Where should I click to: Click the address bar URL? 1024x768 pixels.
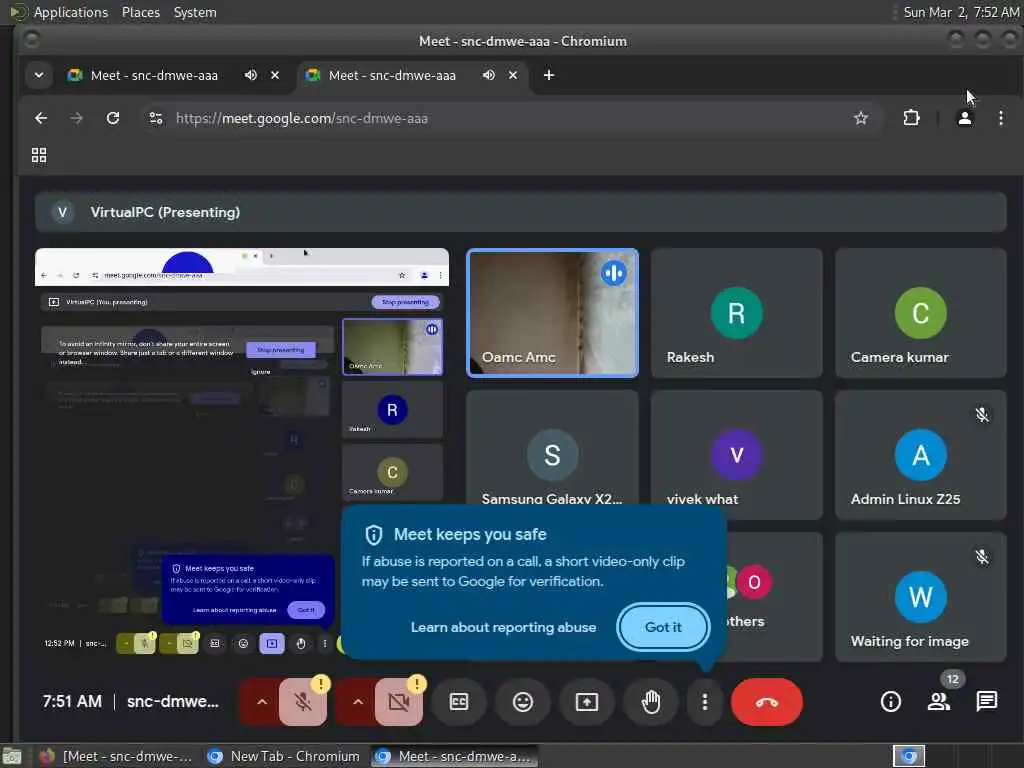click(302, 118)
